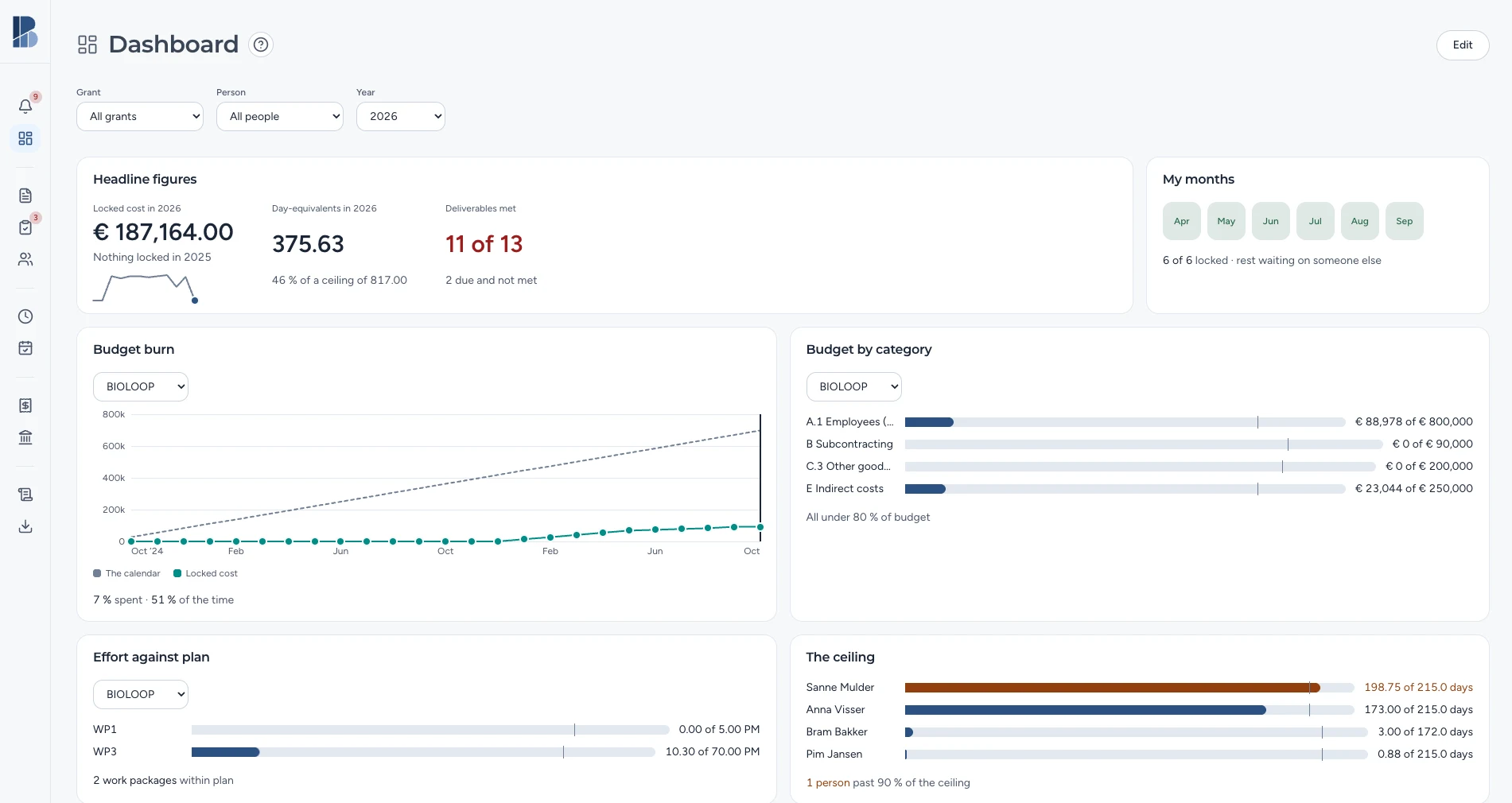Click '€ 187,164.00' locked cost value
1512x803 pixels.
click(163, 232)
